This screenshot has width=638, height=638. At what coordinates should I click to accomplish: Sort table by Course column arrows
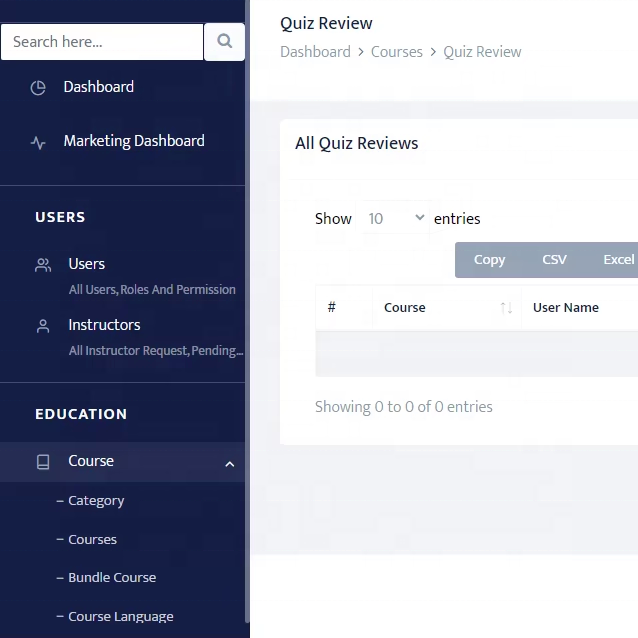[x=506, y=308]
